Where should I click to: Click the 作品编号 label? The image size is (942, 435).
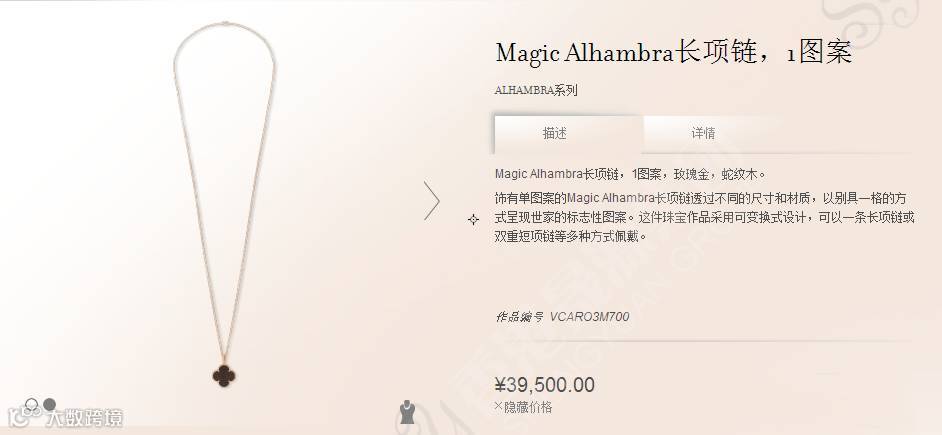(519, 317)
